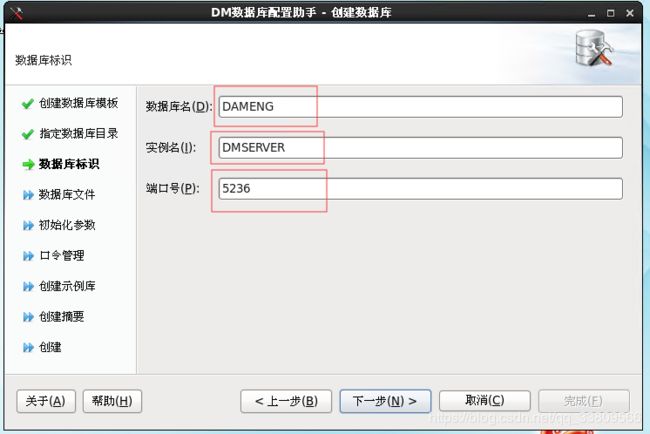
Task: Click blue arrow icon beside 口令管理
Action: tap(28, 256)
